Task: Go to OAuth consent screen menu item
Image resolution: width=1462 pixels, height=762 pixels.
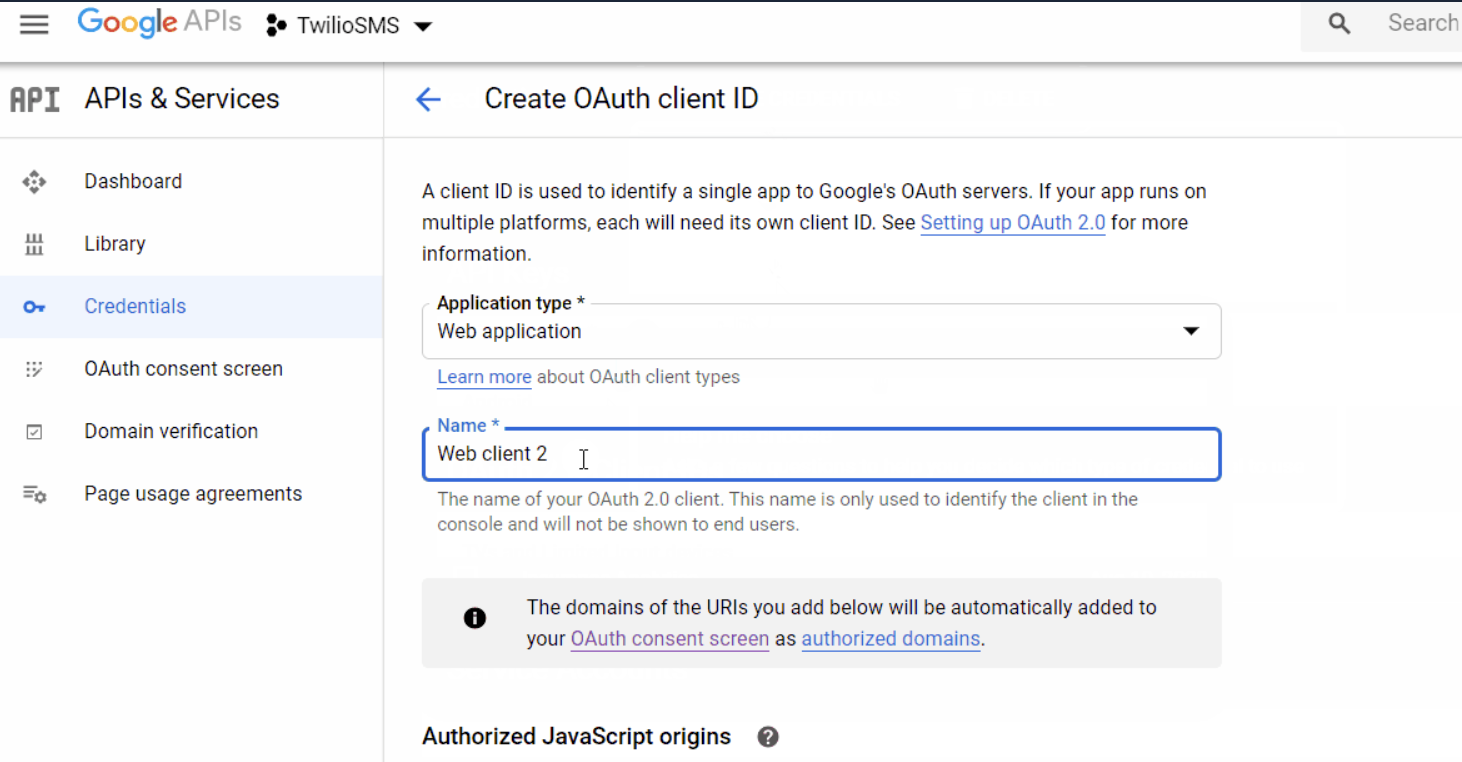Action: tap(183, 369)
